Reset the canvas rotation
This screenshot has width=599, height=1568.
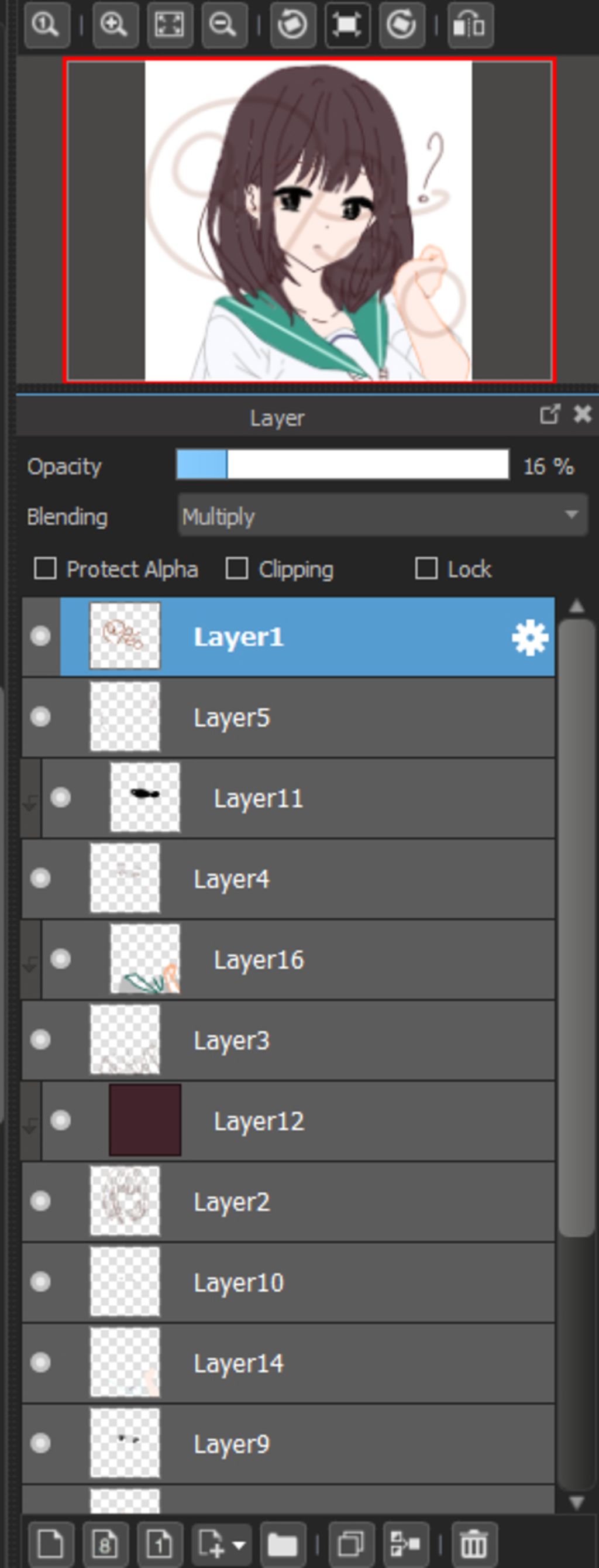click(x=347, y=25)
